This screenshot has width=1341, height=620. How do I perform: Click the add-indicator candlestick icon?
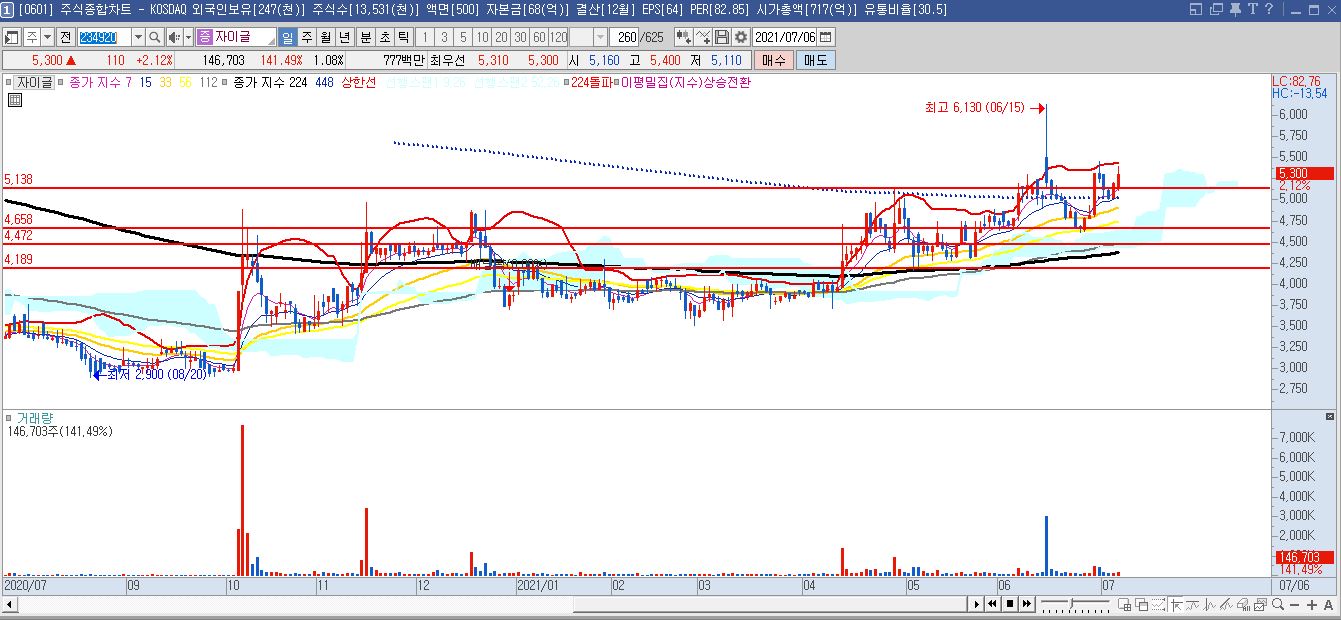[684, 37]
